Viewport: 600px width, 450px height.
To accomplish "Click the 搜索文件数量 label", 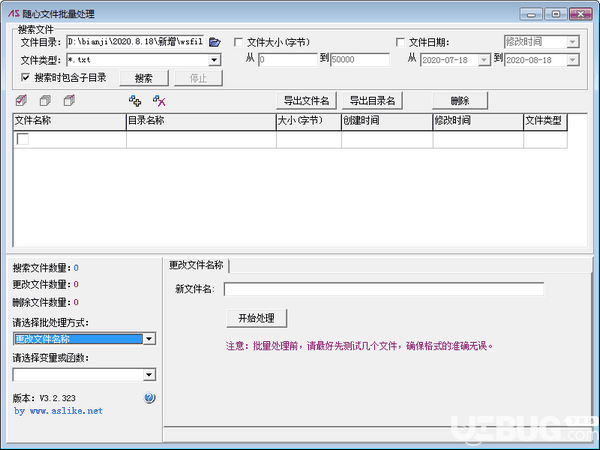I will click(42, 268).
